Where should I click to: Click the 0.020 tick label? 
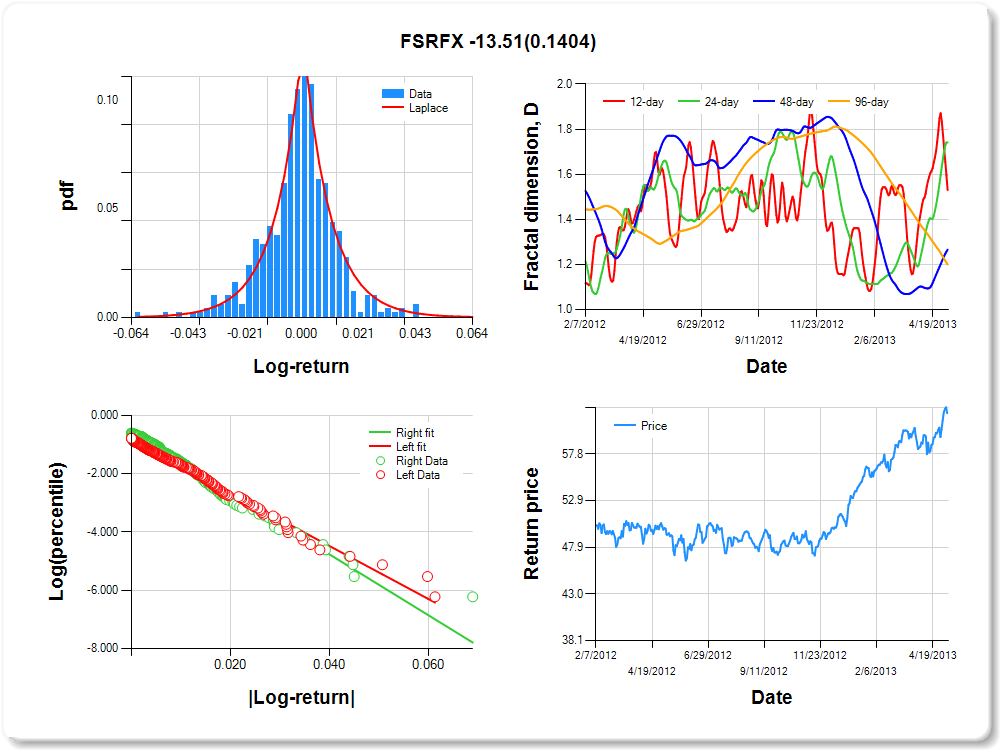(x=230, y=665)
